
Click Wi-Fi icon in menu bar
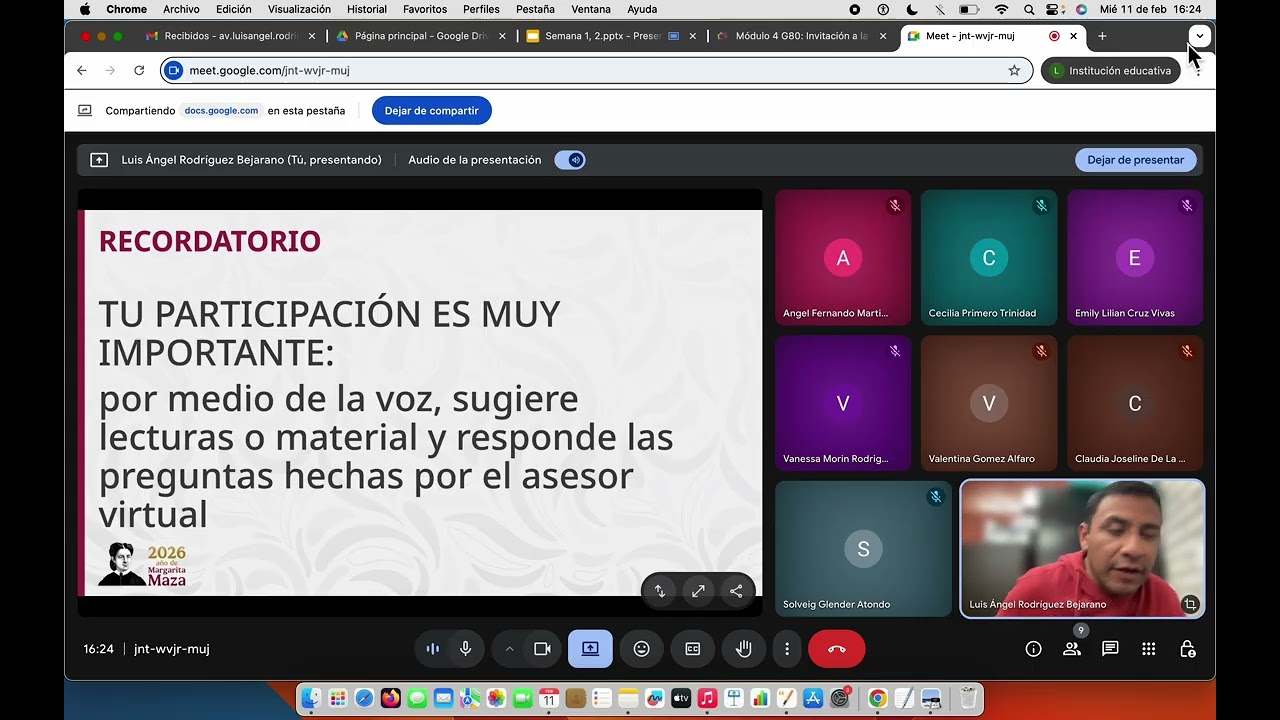tap(1001, 9)
